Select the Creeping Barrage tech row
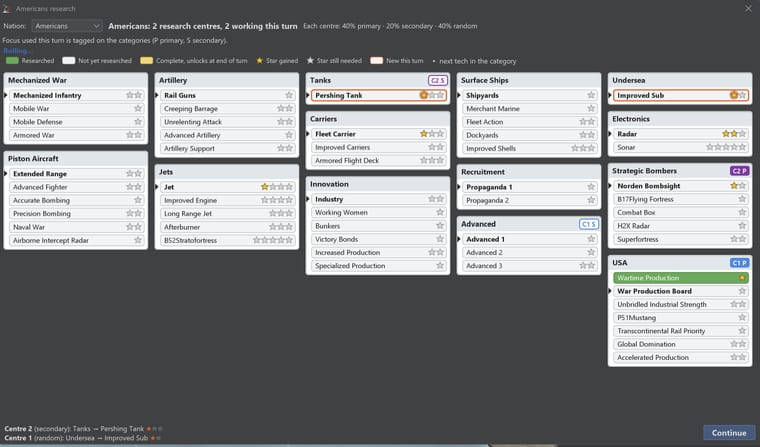 point(227,109)
